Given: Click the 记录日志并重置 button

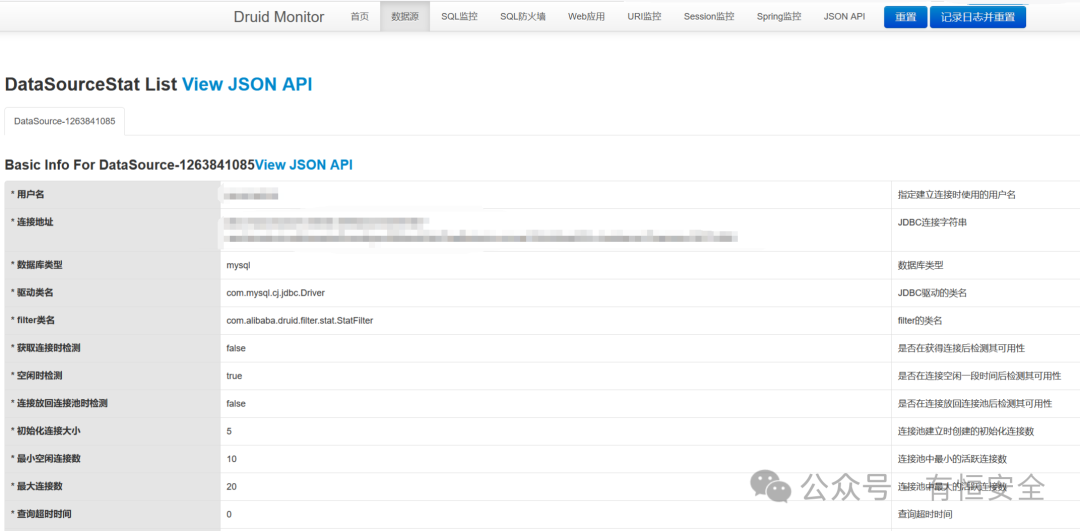Looking at the screenshot, I should [x=978, y=18].
